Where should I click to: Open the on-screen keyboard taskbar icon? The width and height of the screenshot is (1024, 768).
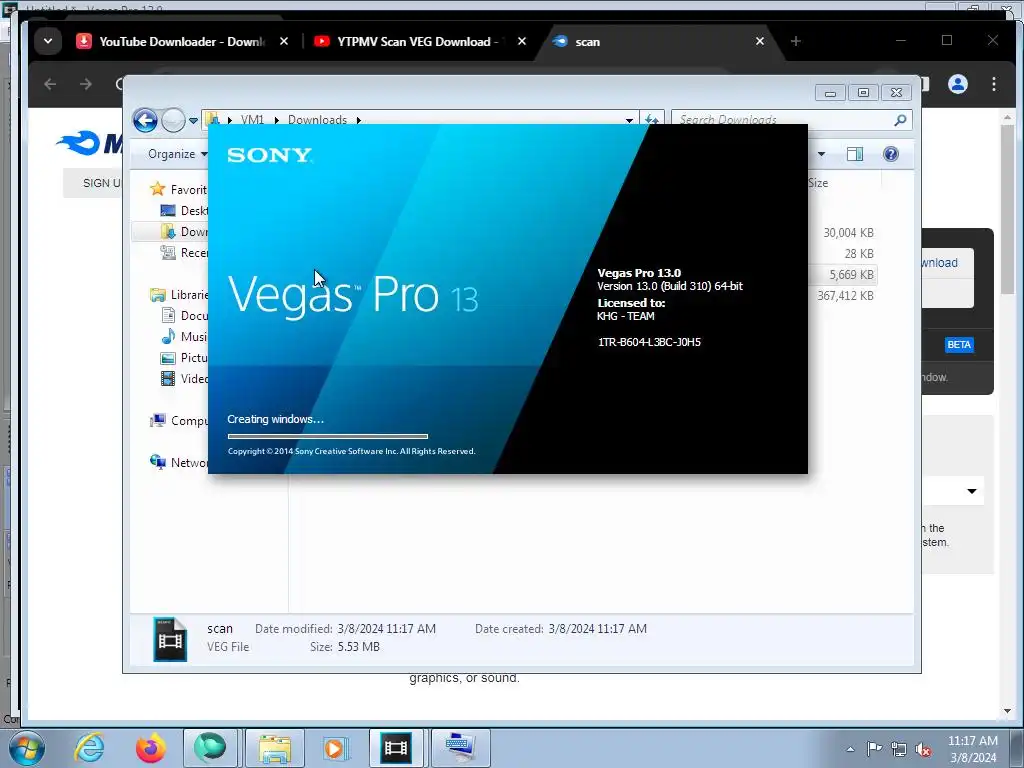(461, 748)
